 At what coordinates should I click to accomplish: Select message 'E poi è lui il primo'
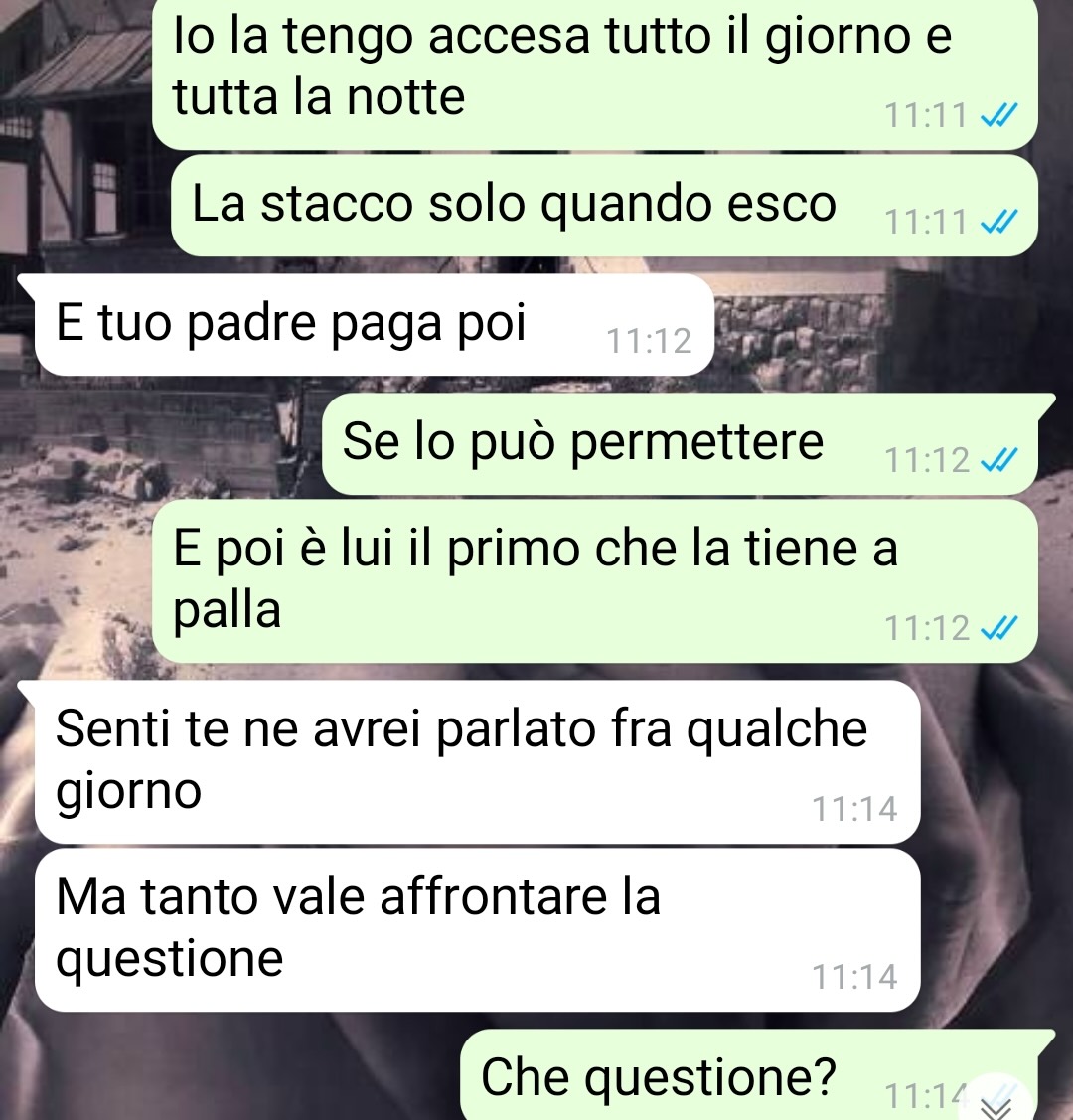point(595,580)
